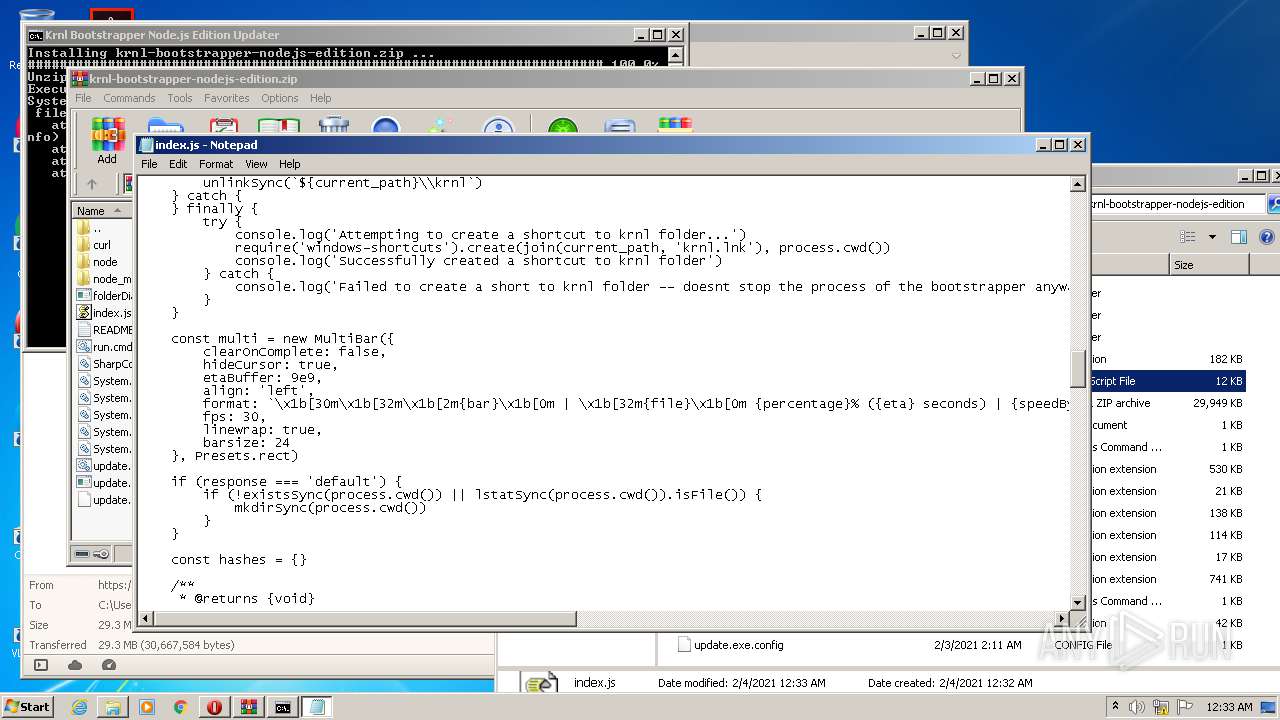1280x720 pixels.
Task: Click the first download dialog bottom icon
Action: click(x=41, y=665)
